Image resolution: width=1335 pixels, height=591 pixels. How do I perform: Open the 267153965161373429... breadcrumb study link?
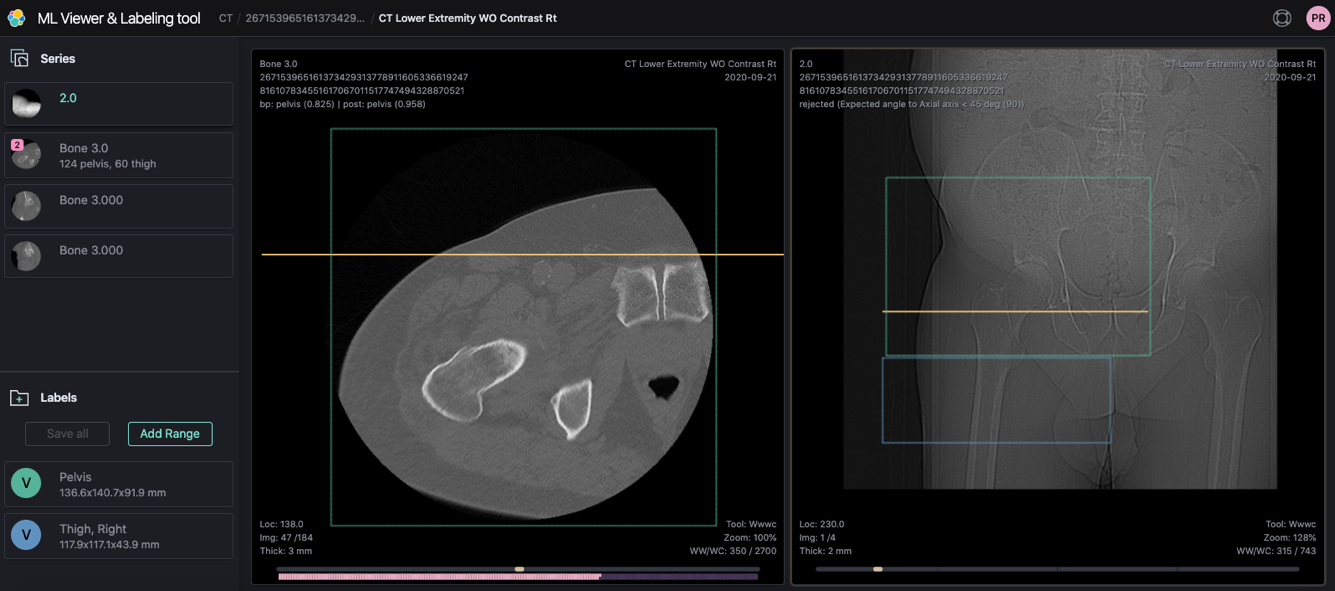point(305,18)
